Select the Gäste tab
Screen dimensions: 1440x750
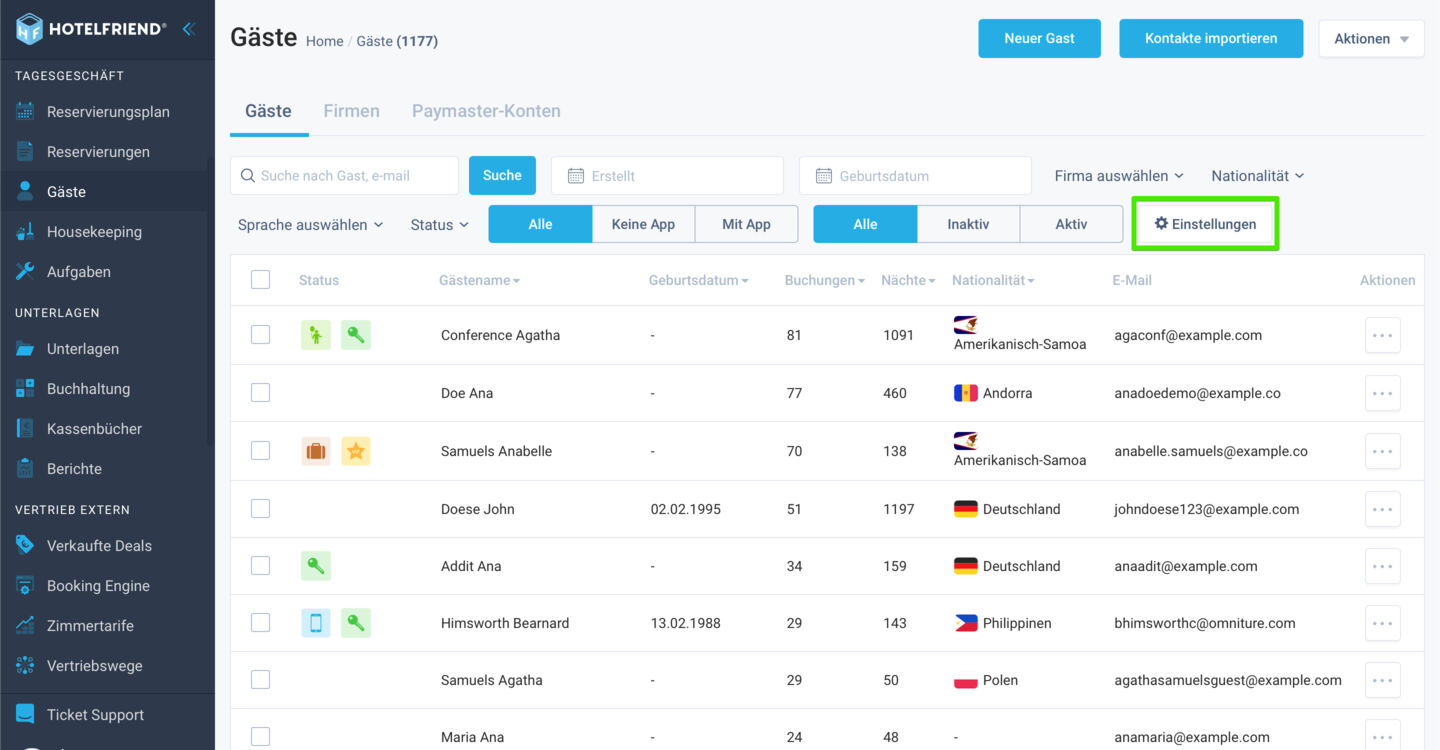[268, 111]
